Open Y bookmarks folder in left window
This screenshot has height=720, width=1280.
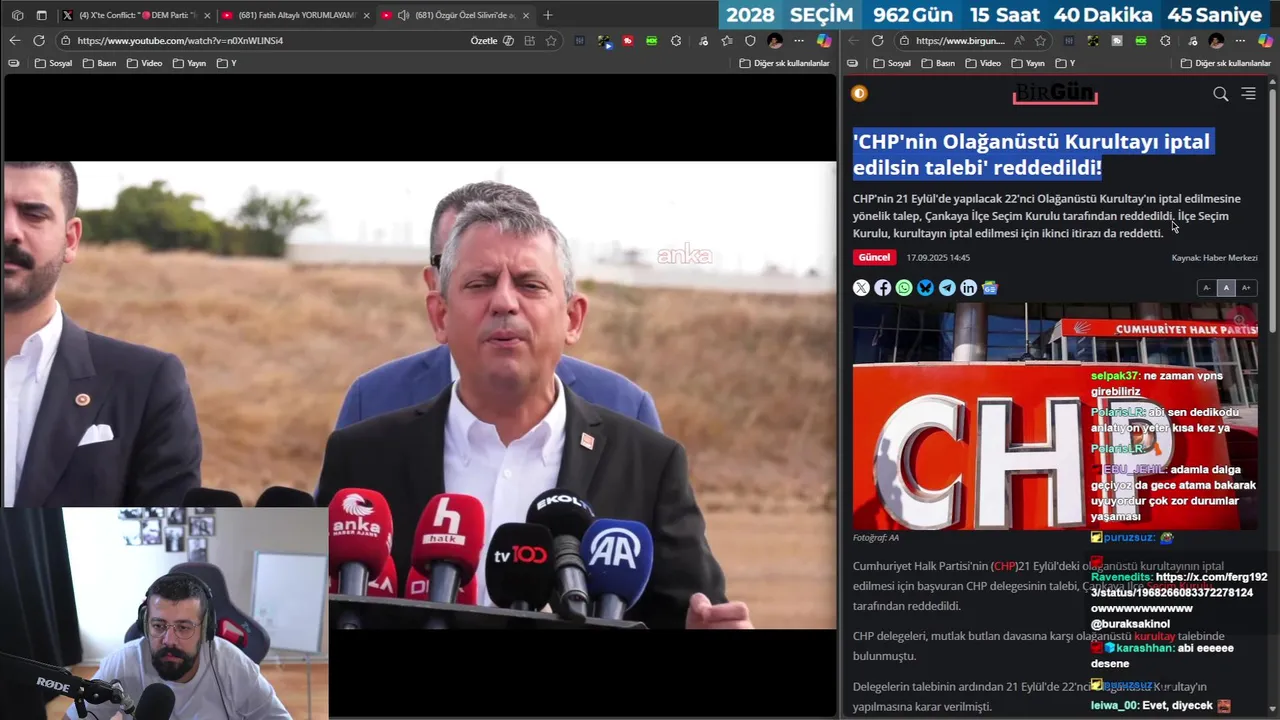click(x=227, y=63)
